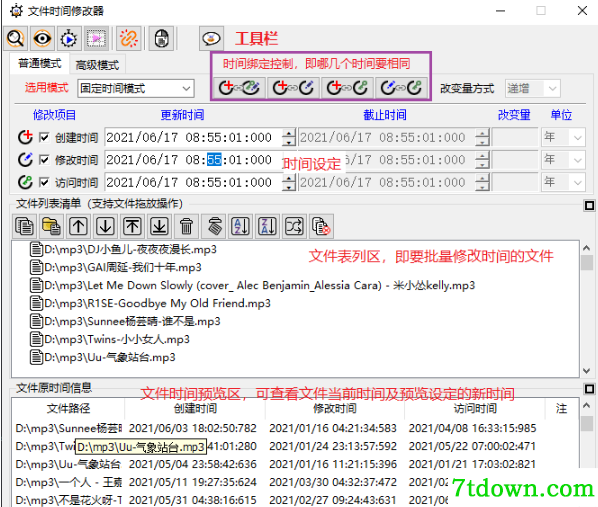Click the 访问时间 update time spinner

[289, 182]
